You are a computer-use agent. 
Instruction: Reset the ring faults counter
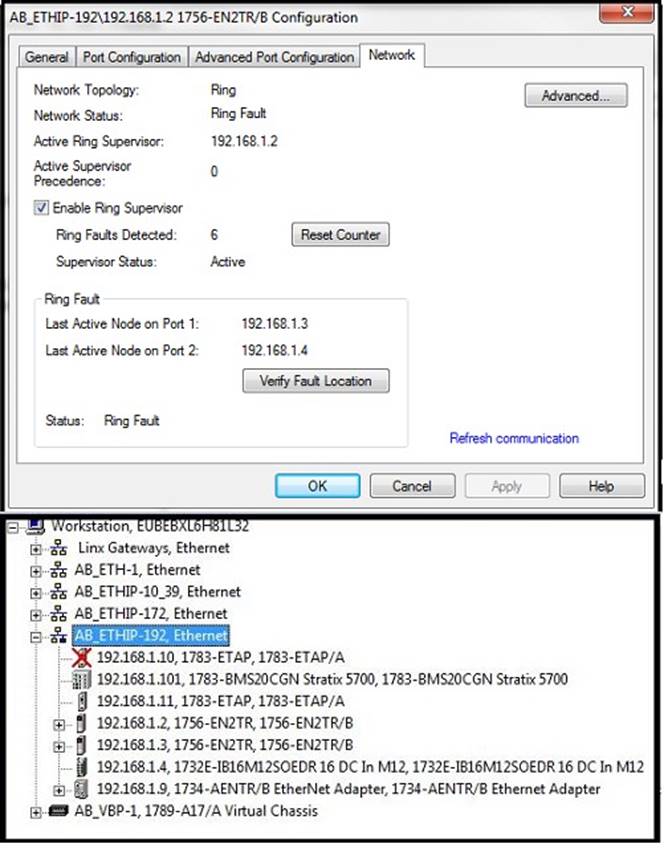pos(341,235)
